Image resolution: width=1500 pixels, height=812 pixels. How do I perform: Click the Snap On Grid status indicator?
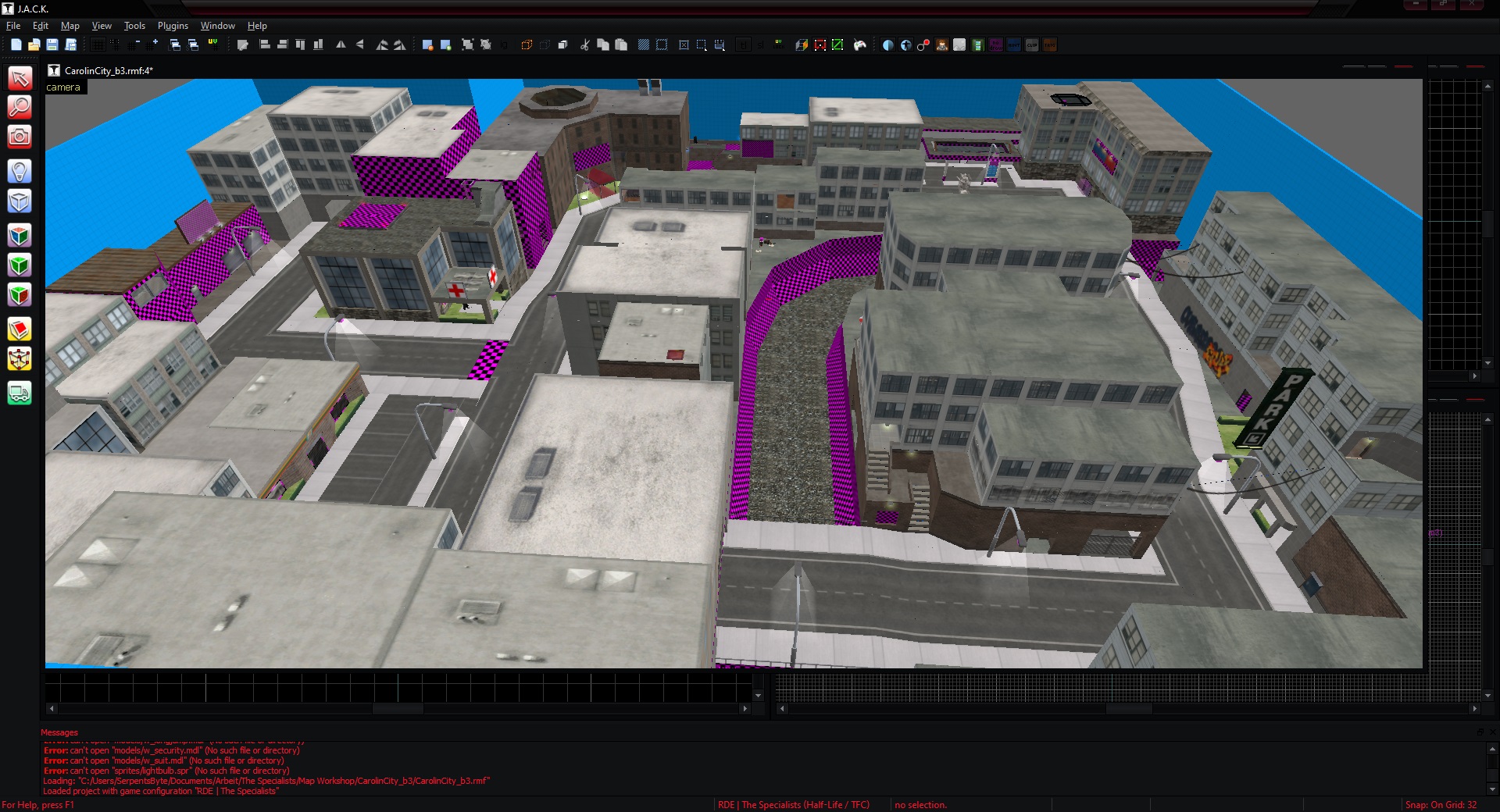(x=1441, y=805)
